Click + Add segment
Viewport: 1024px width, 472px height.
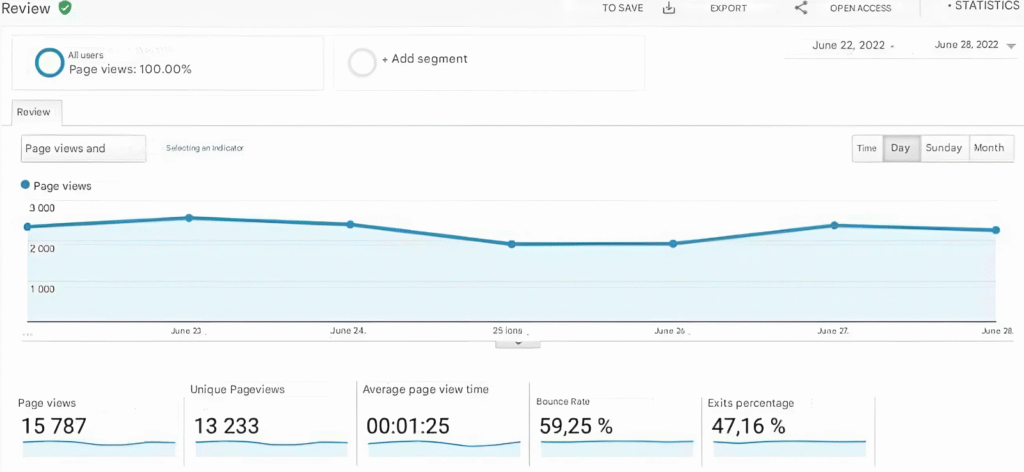click(x=424, y=59)
